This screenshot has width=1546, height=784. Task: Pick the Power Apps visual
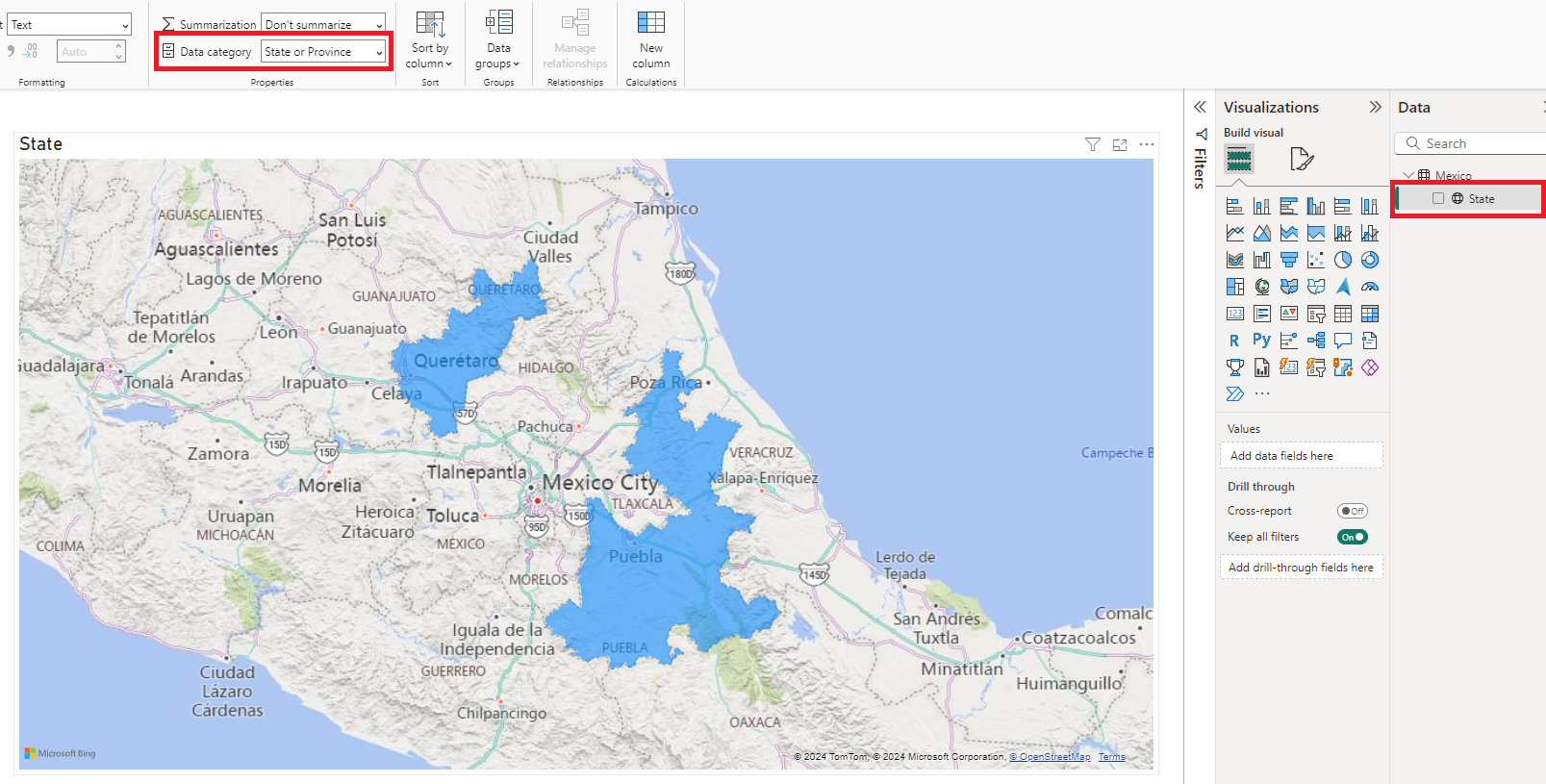point(1369,367)
